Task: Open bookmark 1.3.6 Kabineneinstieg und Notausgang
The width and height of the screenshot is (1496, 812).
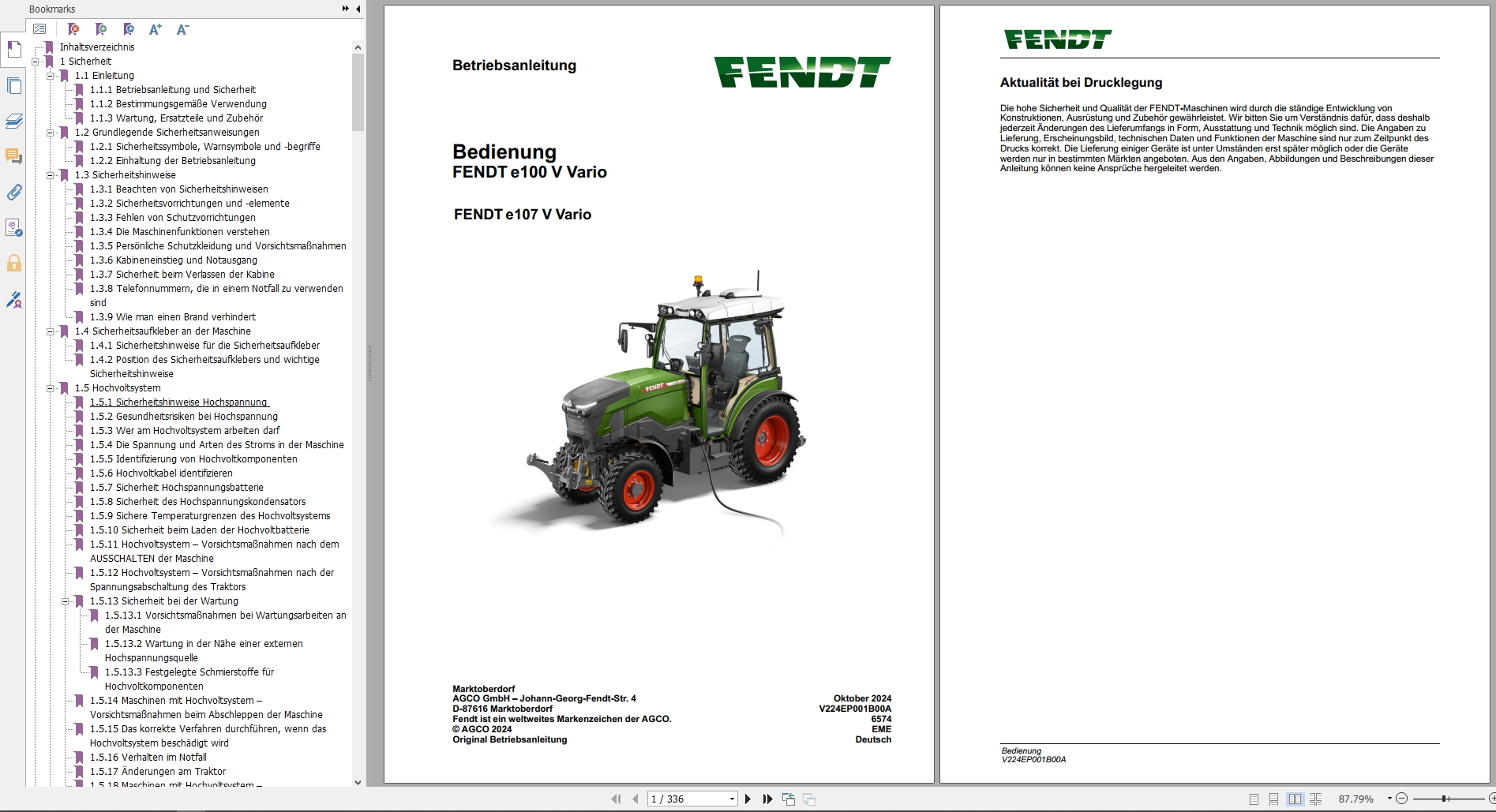Action: pyautogui.click(x=174, y=260)
